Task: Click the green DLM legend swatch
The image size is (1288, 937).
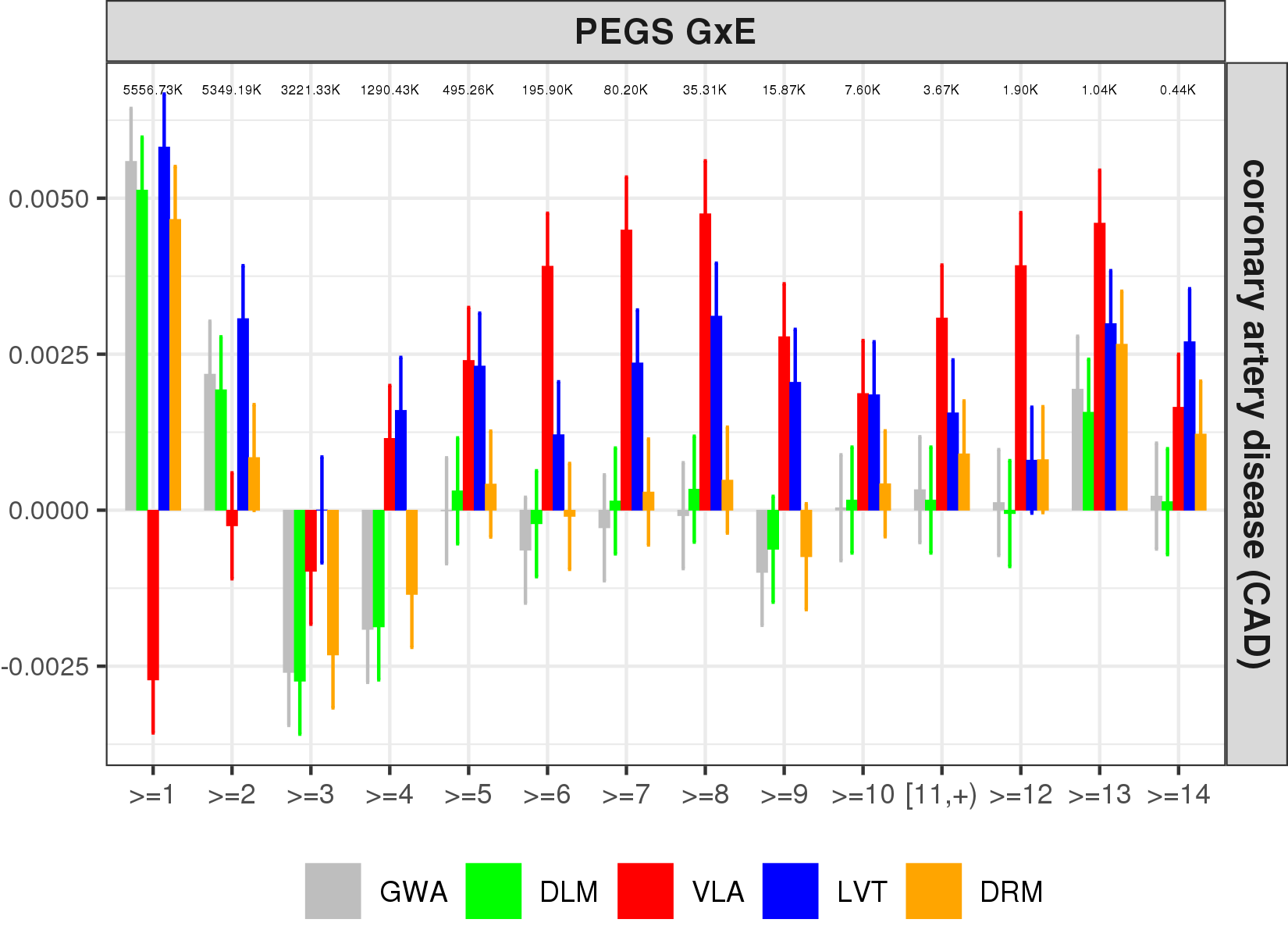Action: point(493,891)
